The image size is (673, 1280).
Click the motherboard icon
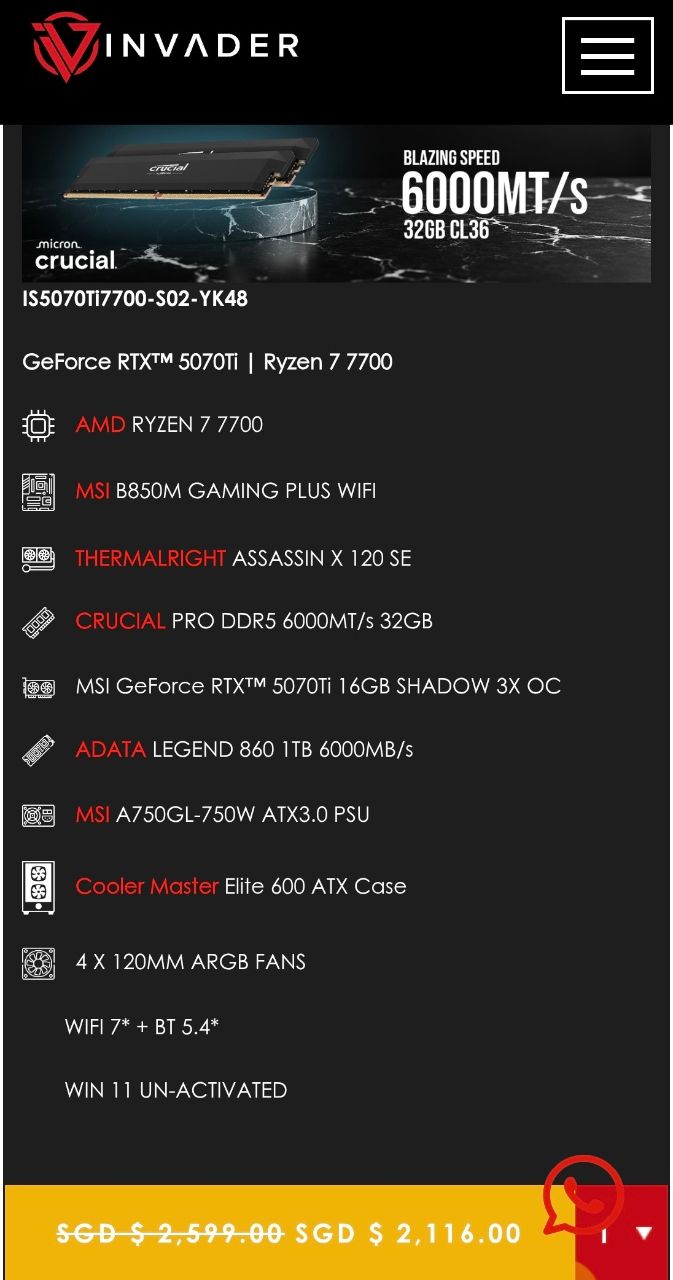(x=38, y=491)
